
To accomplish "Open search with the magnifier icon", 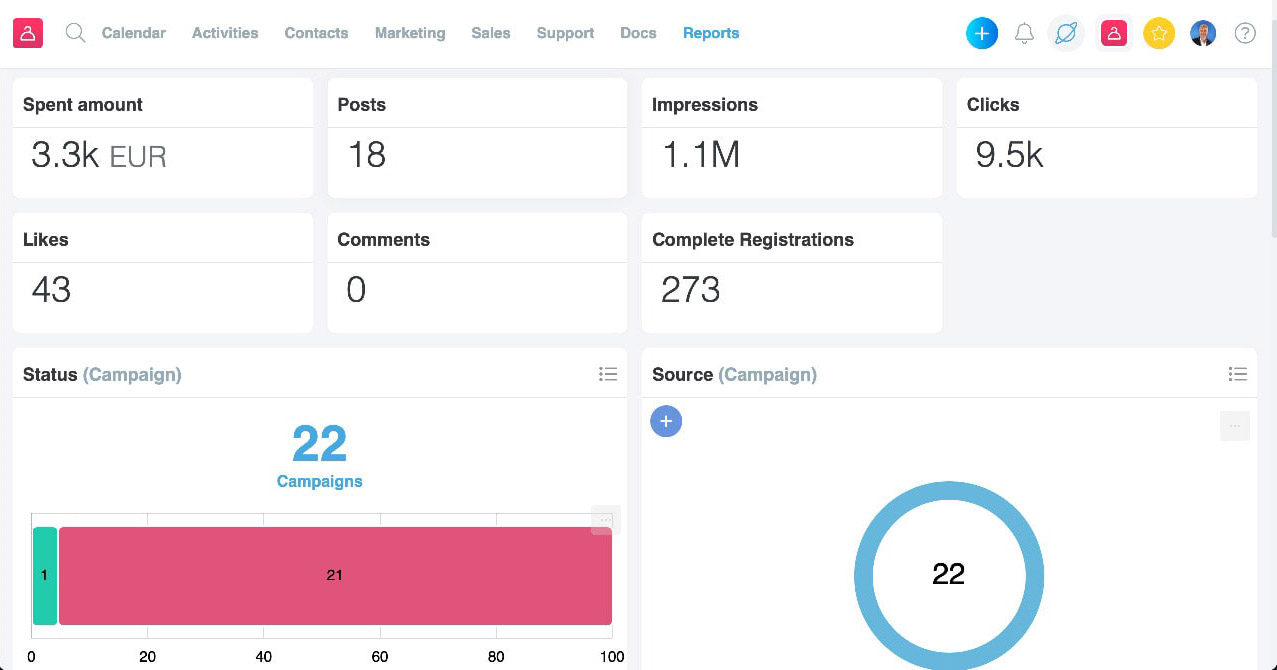I will (75, 33).
